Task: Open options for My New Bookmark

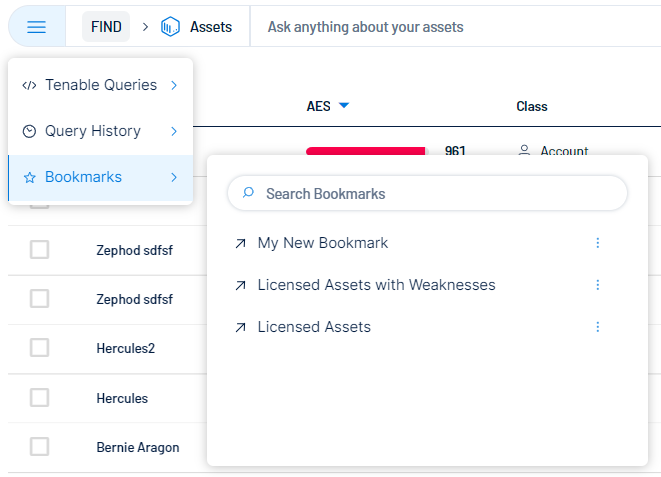Action: tap(598, 243)
